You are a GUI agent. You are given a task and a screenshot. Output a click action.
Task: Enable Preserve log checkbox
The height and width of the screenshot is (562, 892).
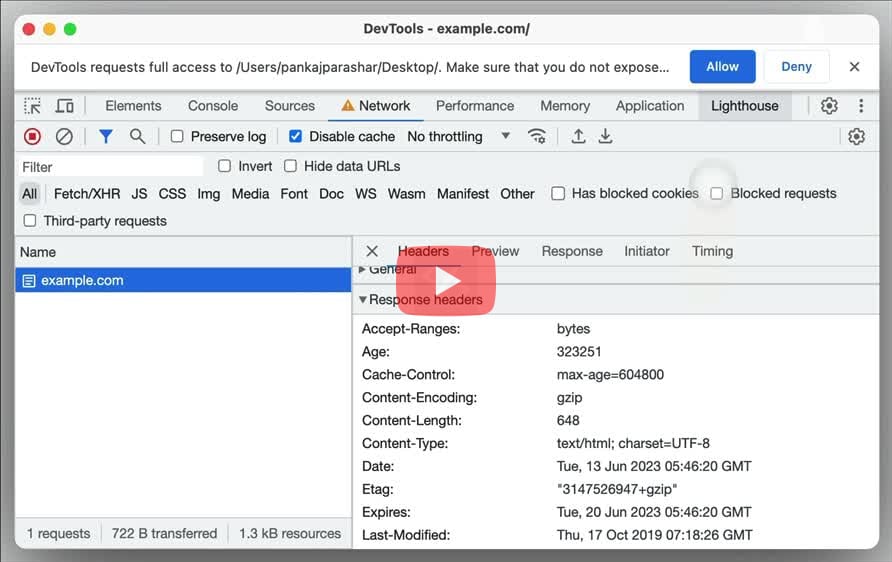(x=177, y=137)
